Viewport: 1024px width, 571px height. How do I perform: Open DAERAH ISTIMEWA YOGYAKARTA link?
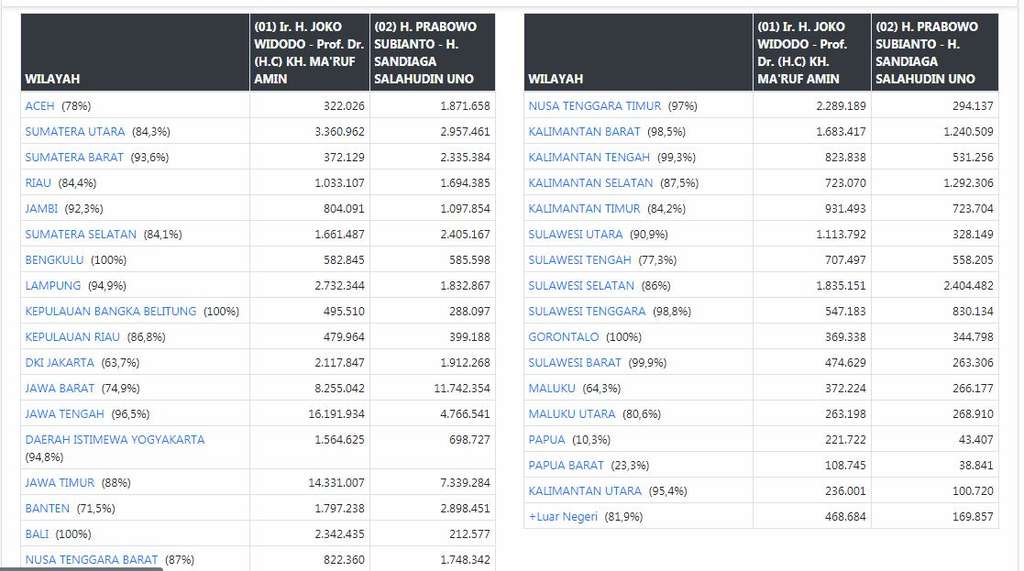(x=115, y=440)
